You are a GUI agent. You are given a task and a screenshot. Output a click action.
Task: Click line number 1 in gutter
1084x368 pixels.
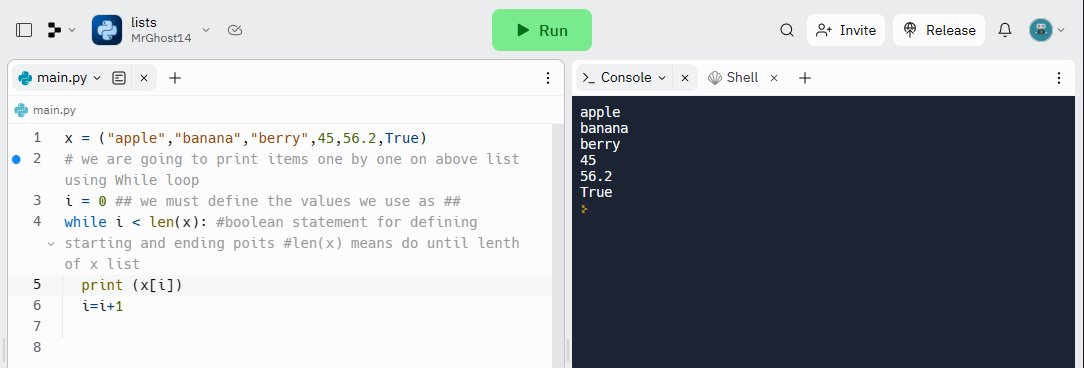37,138
